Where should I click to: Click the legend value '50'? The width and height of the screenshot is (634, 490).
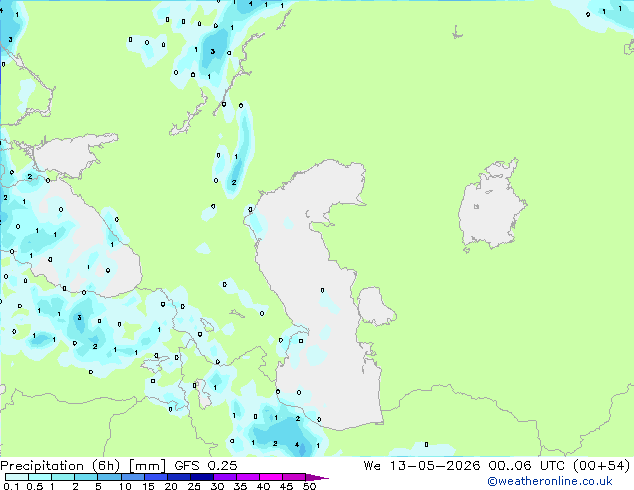(309, 486)
